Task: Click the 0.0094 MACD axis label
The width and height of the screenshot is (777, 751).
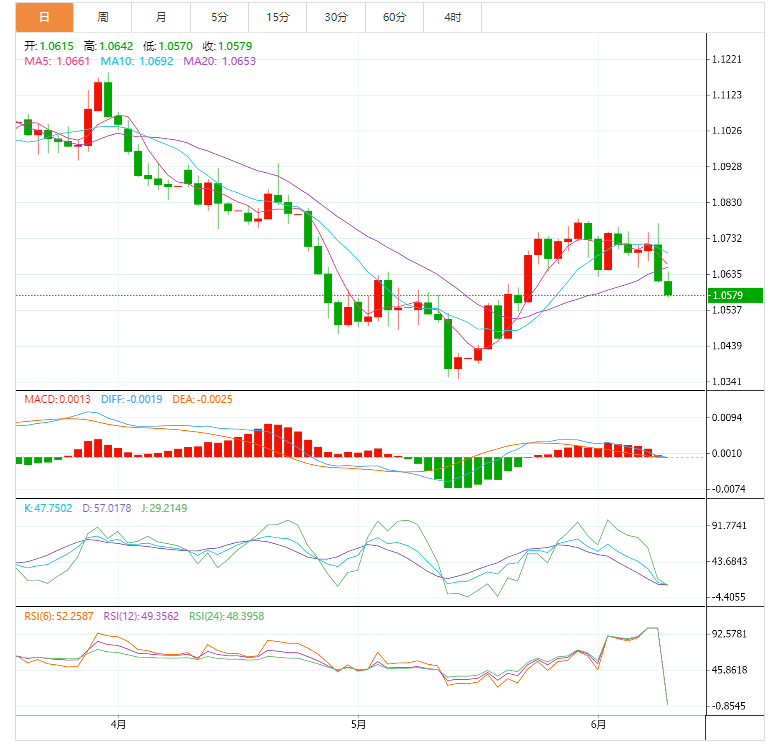Action: coord(727,418)
